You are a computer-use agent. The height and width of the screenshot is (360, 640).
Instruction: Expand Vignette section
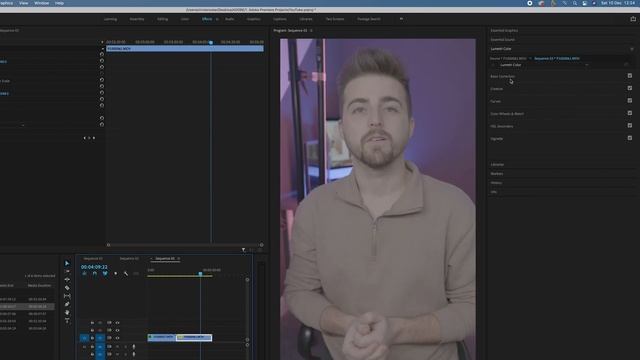(497, 139)
